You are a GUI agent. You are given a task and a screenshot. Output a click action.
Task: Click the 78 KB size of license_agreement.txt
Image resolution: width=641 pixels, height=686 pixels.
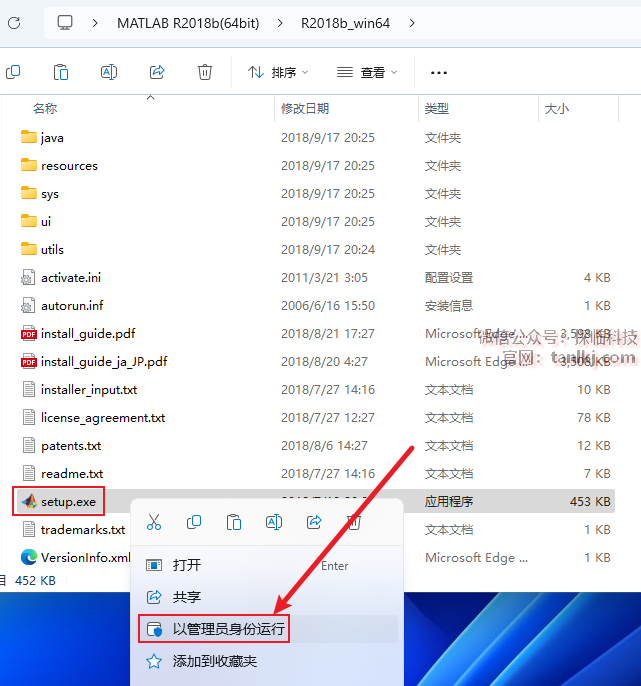(593, 418)
